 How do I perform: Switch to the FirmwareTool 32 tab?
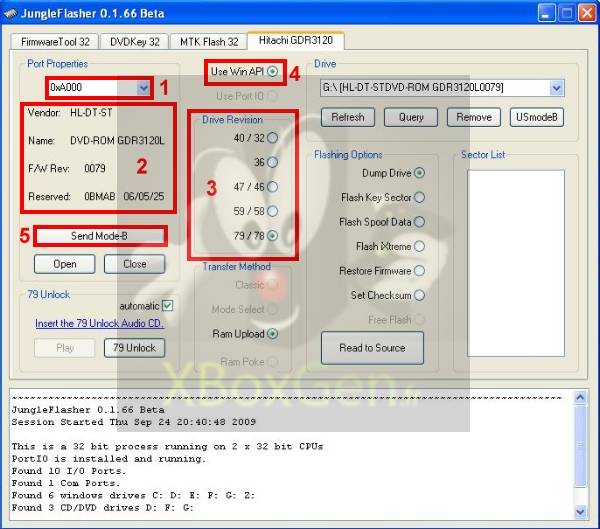(x=55, y=42)
